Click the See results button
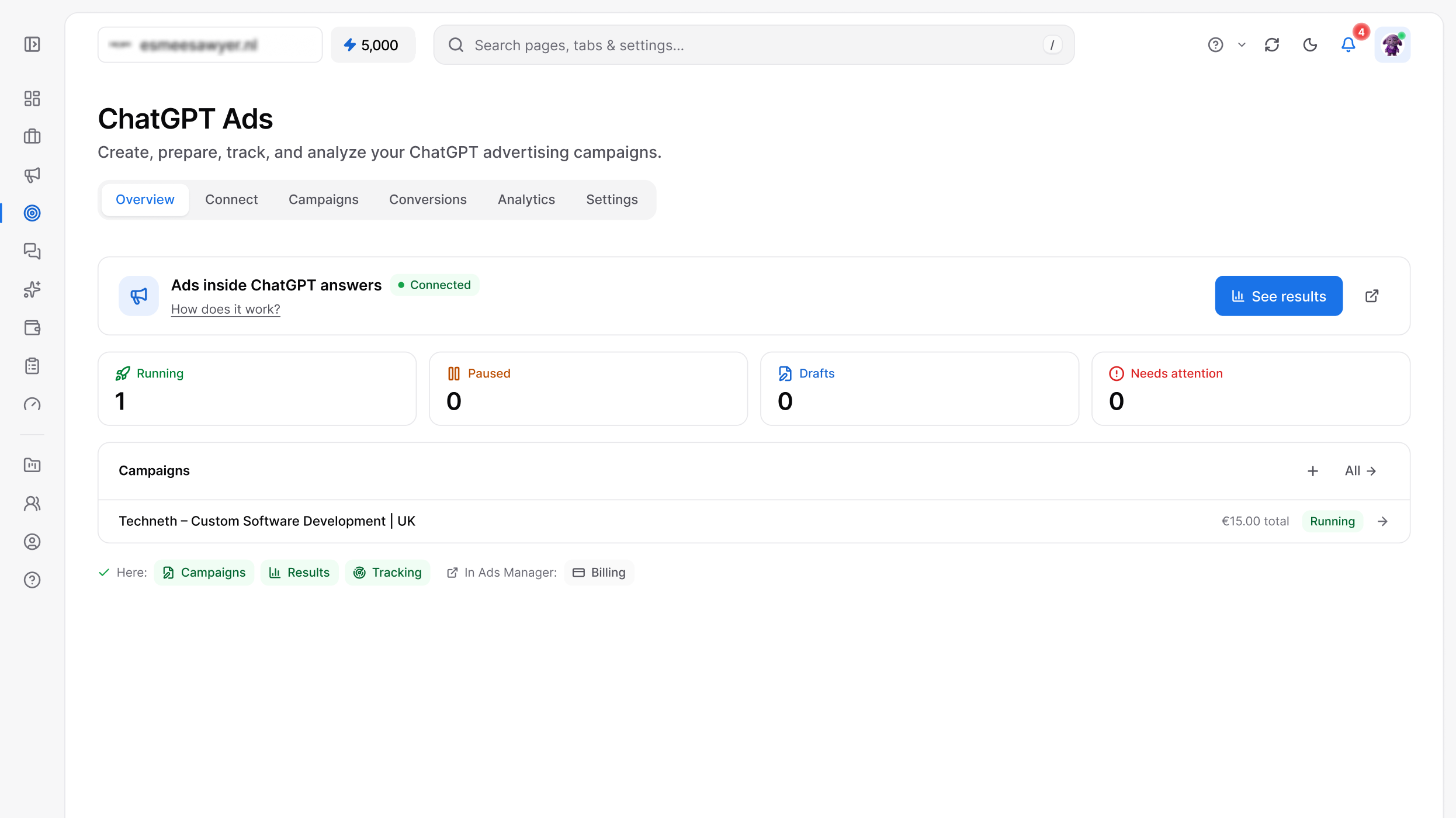This screenshot has width=1456, height=818. pyautogui.click(x=1279, y=296)
